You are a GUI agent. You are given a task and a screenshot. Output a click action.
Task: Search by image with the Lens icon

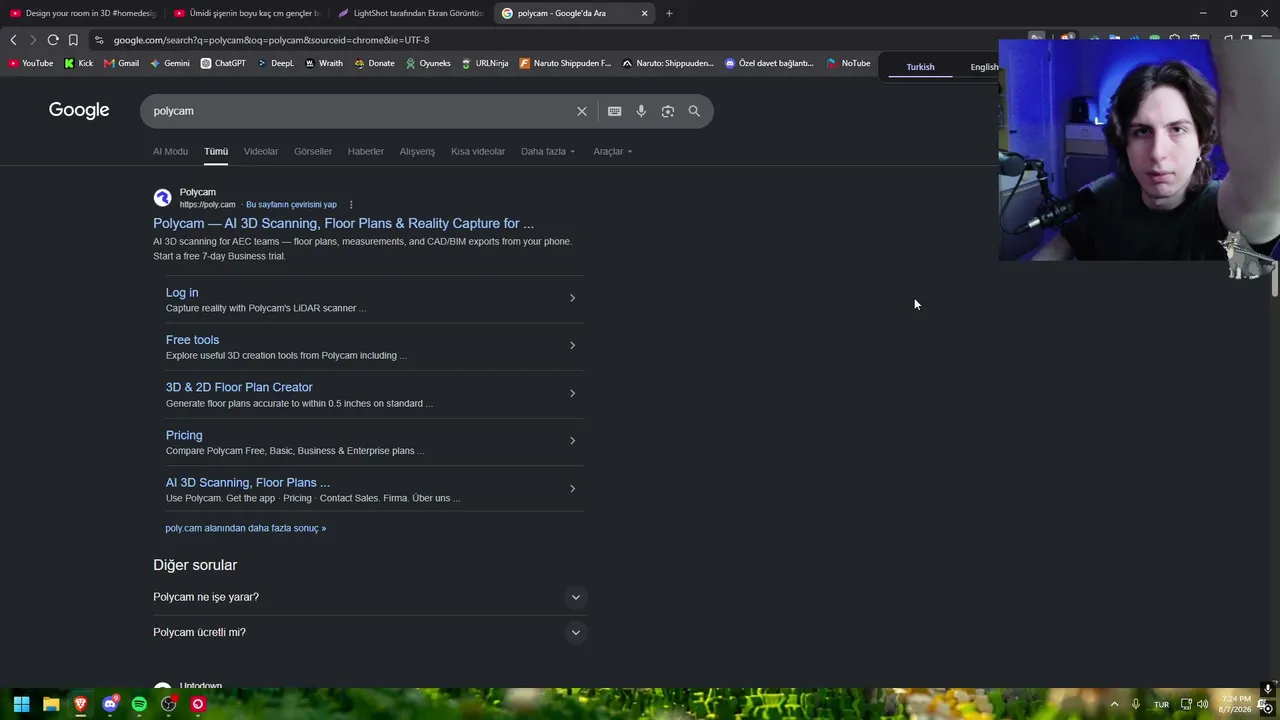coord(668,111)
